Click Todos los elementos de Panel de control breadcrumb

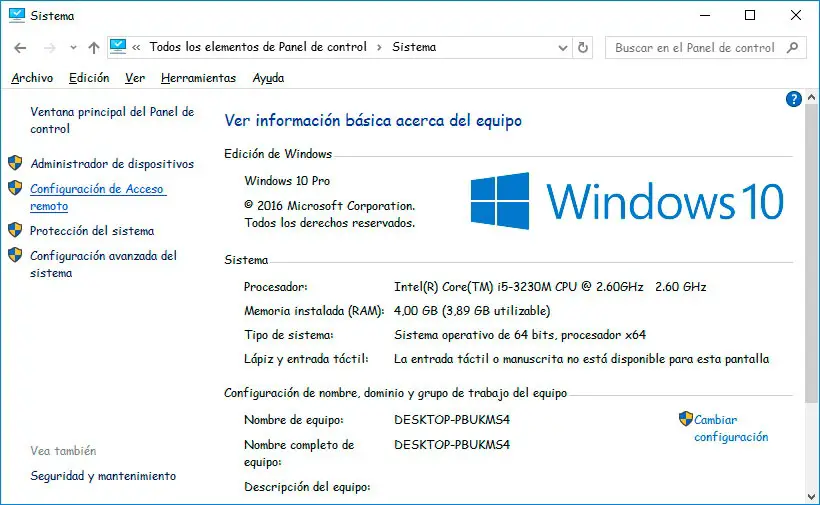coord(258,47)
